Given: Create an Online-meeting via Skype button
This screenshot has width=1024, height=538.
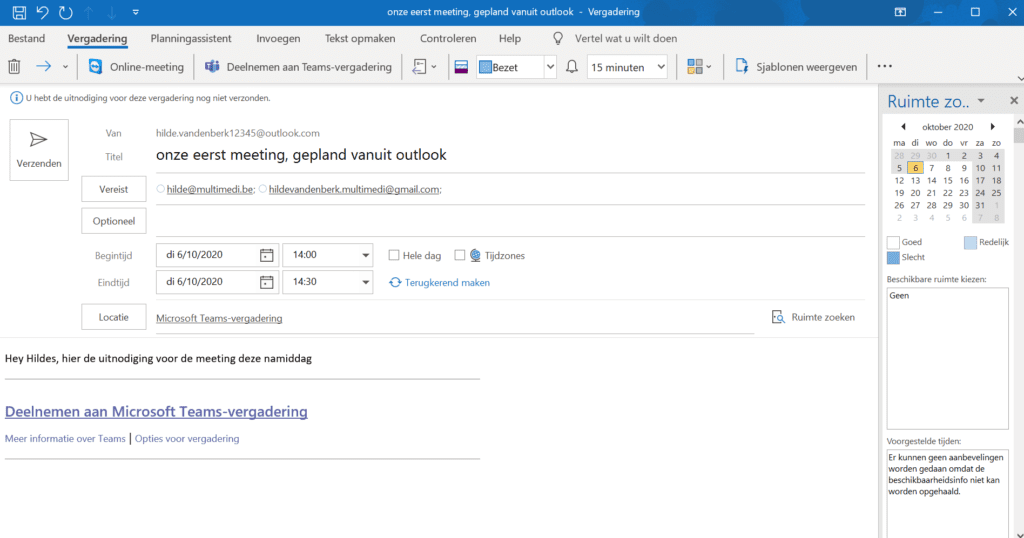Looking at the screenshot, I should click(136, 67).
